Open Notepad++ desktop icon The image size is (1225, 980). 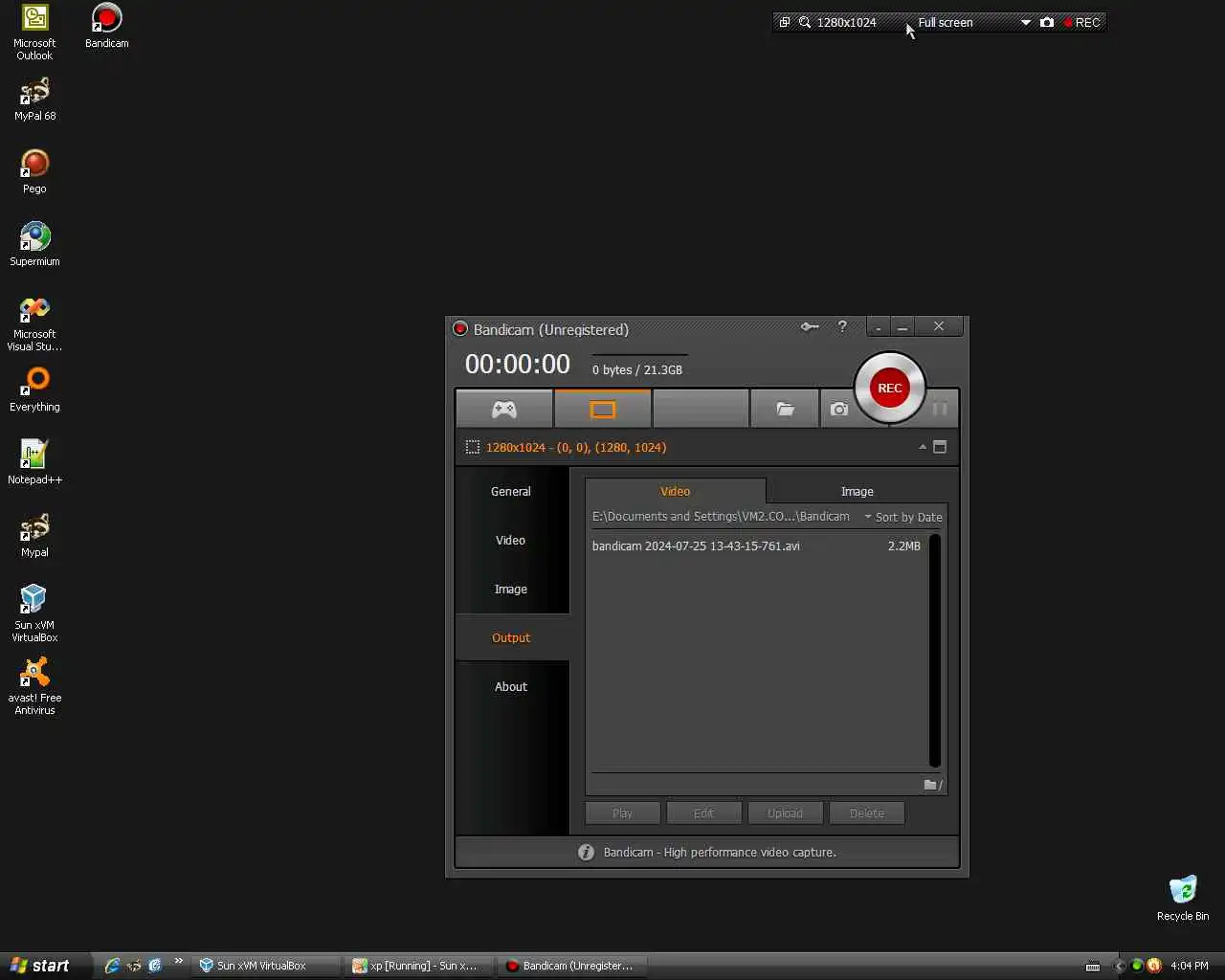tap(34, 463)
